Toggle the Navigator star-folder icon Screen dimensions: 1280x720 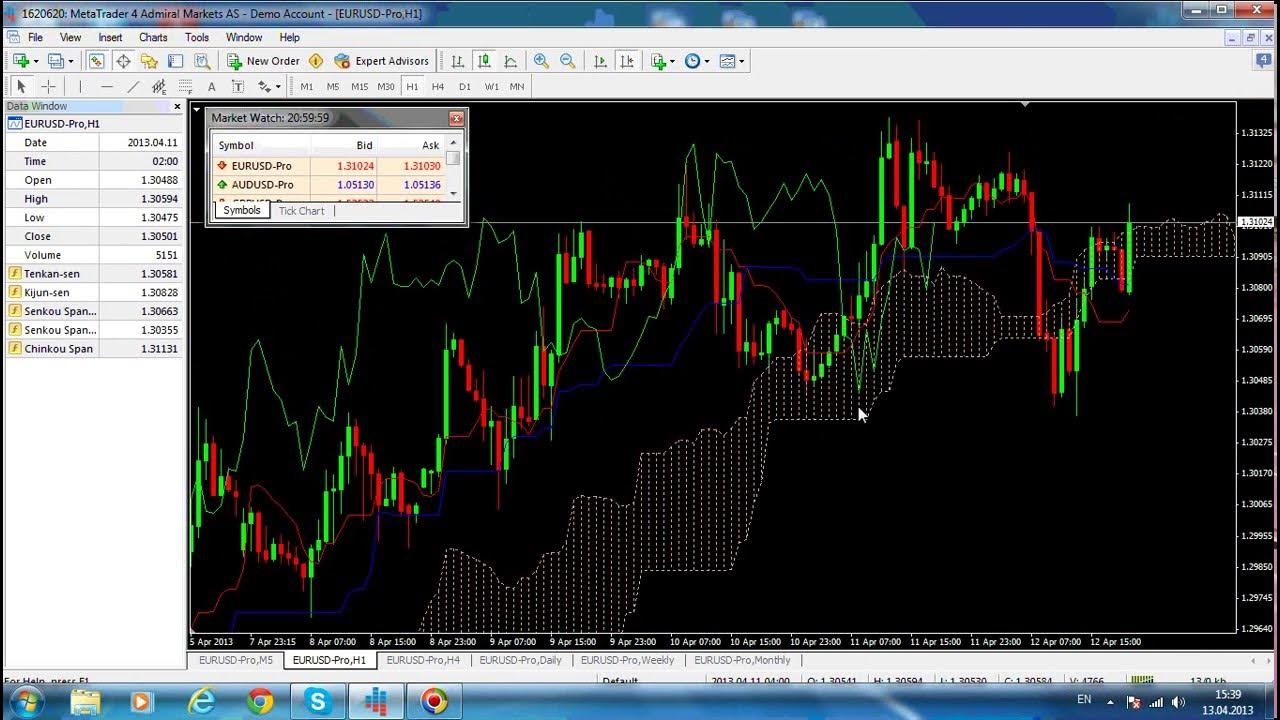(149, 61)
